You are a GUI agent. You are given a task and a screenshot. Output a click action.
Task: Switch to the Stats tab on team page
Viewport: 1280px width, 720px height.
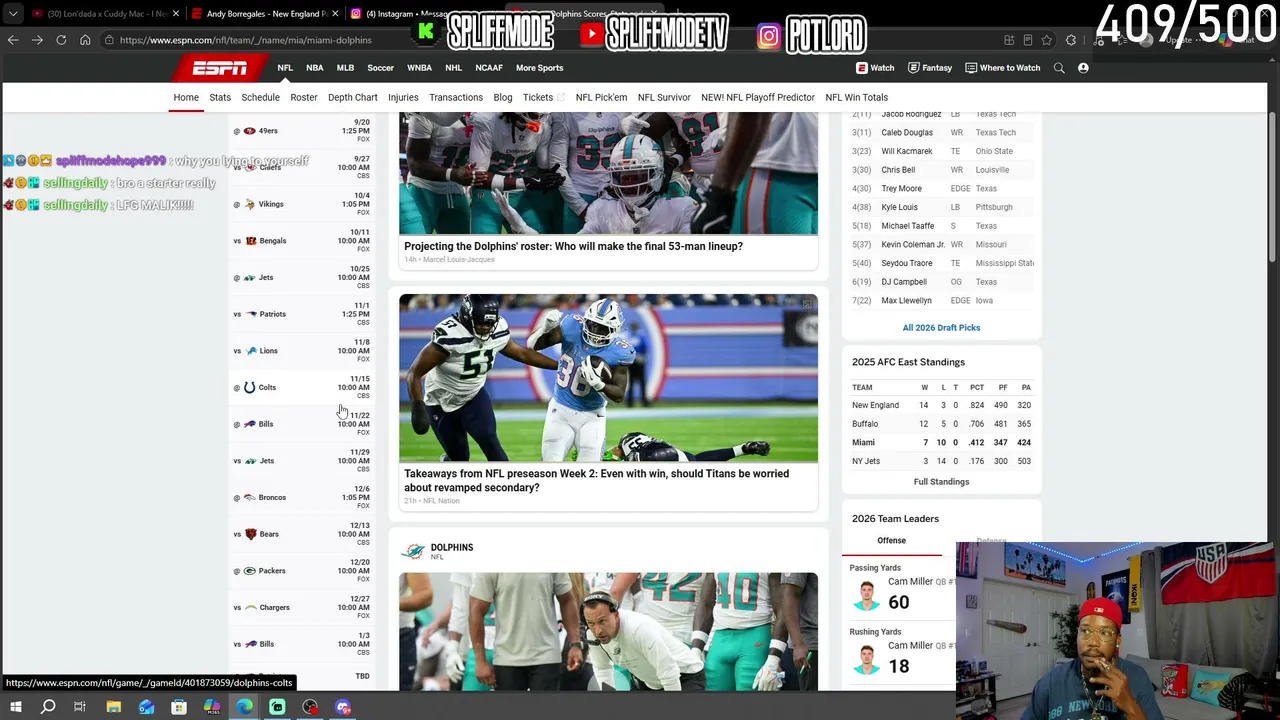coord(220,97)
